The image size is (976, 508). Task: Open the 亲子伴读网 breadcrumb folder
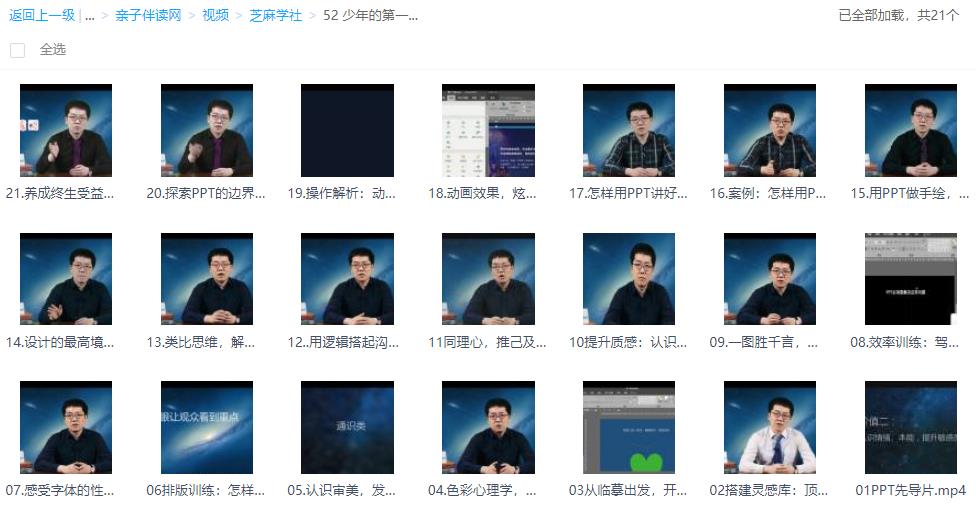pos(147,15)
